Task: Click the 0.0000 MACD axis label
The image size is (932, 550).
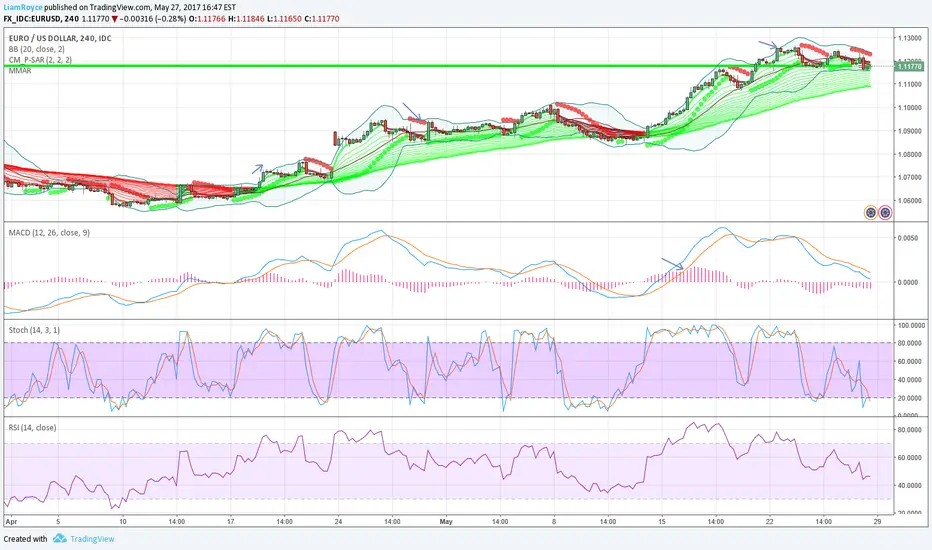Action: [x=908, y=282]
